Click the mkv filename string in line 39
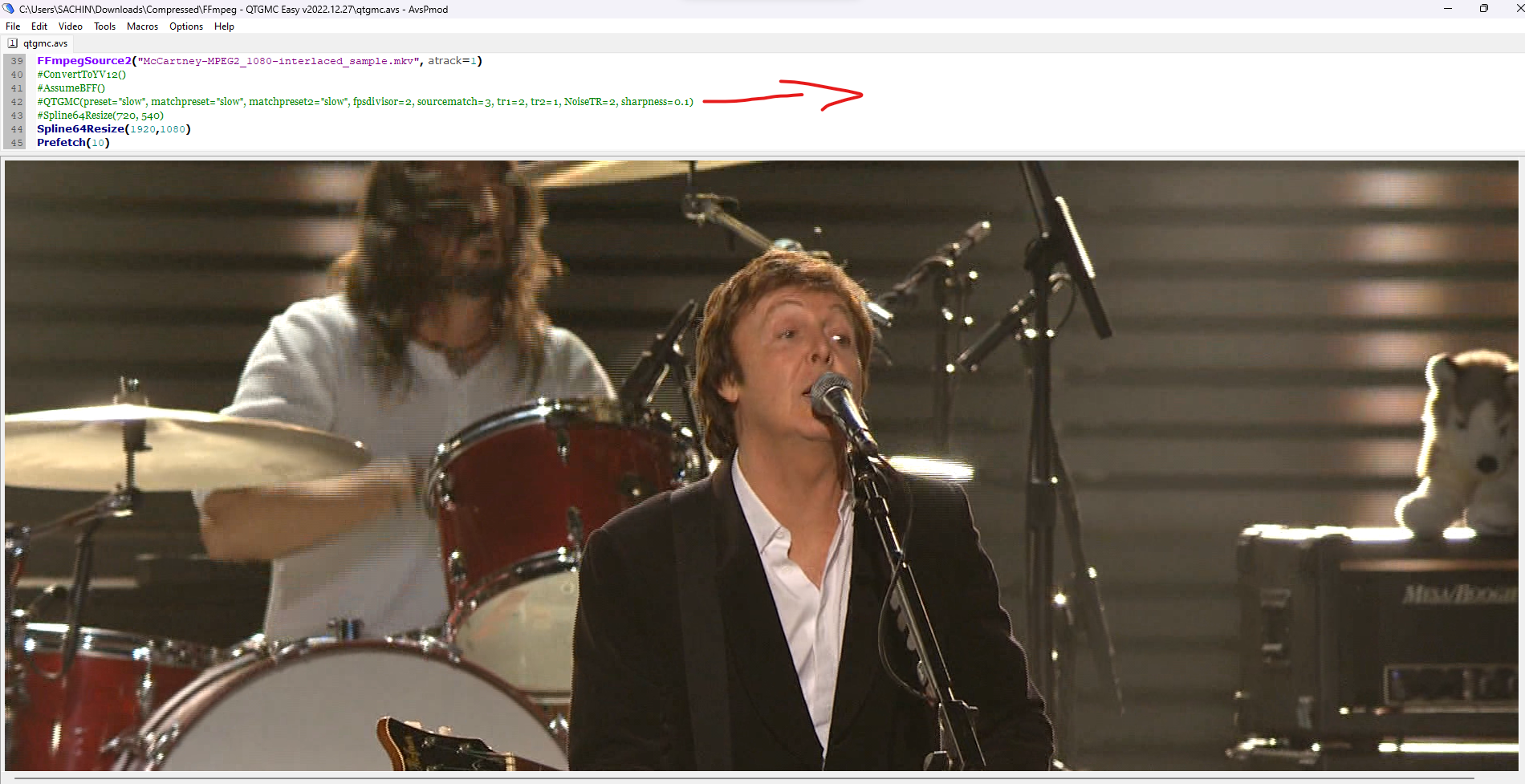 pos(278,61)
